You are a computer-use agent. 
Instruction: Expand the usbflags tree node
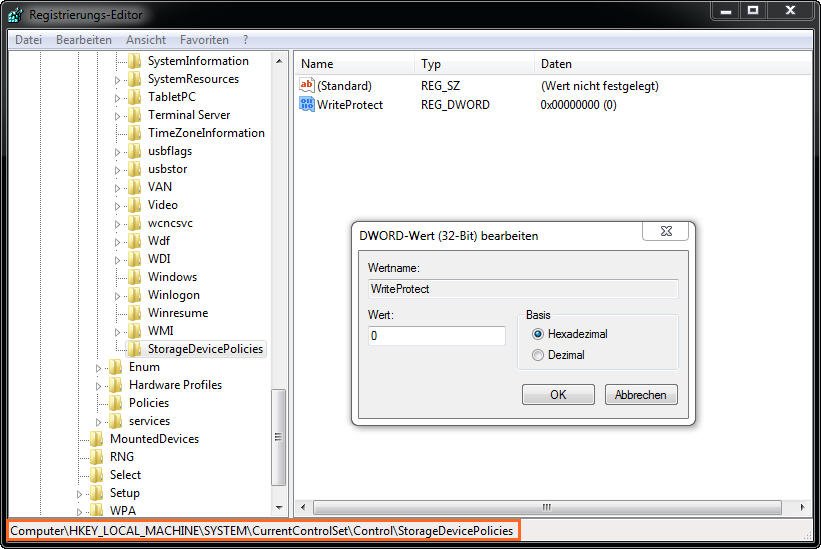click(x=117, y=152)
